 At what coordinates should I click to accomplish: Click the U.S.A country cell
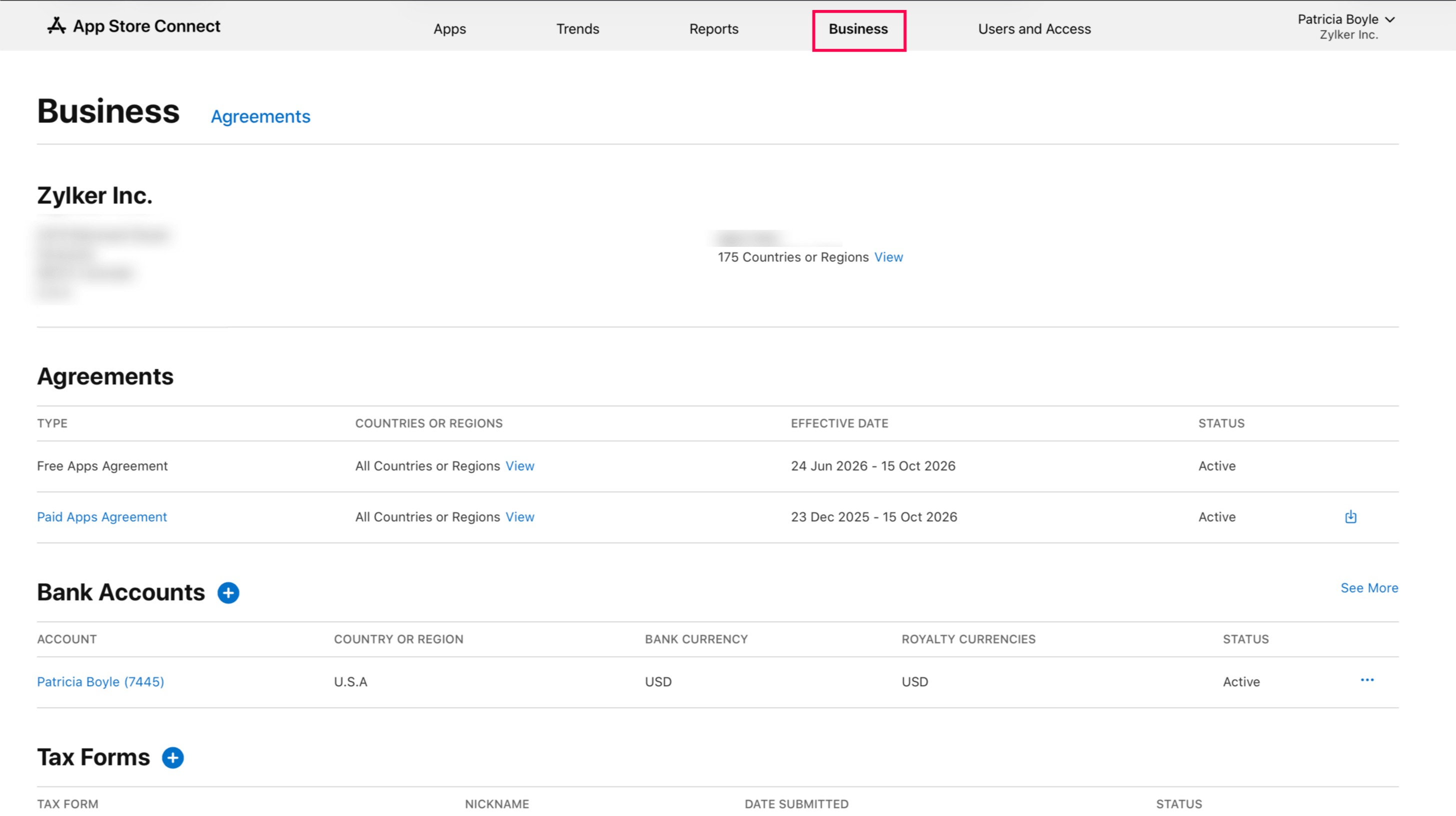click(350, 682)
